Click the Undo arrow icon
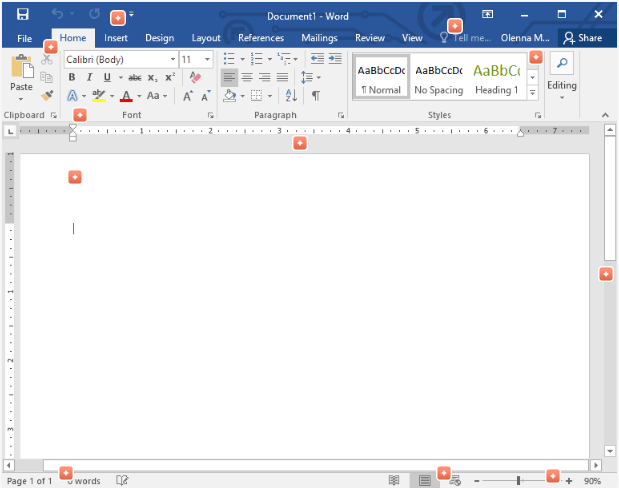 click(x=58, y=14)
